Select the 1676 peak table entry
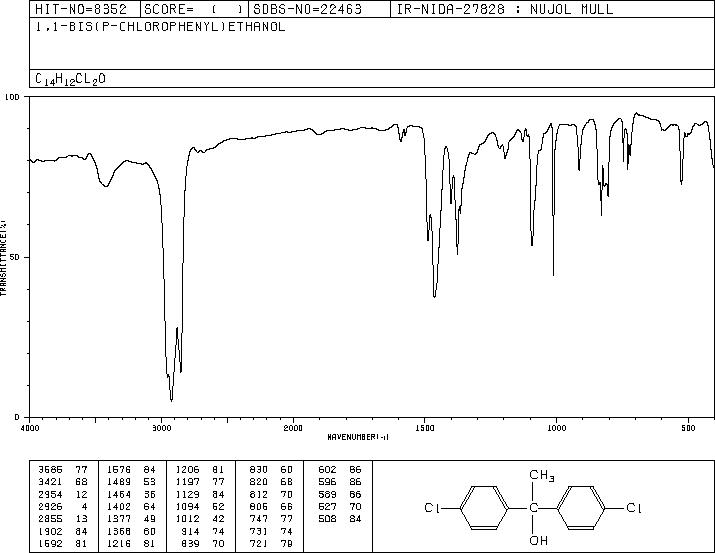 [x=131, y=470]
